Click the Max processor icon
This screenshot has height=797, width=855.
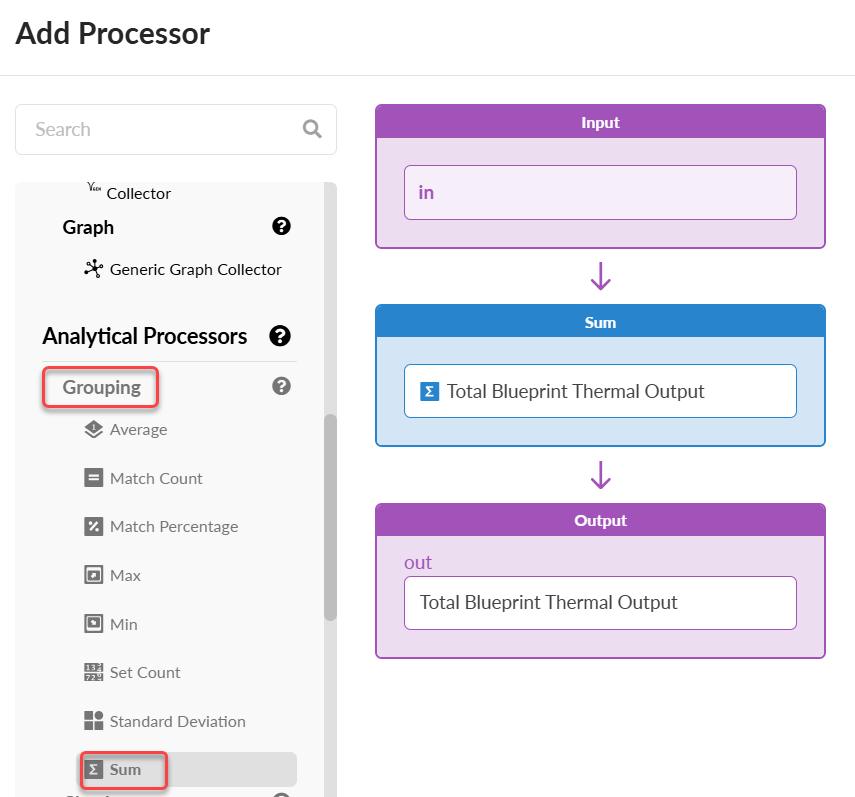(x=93, y=575)
